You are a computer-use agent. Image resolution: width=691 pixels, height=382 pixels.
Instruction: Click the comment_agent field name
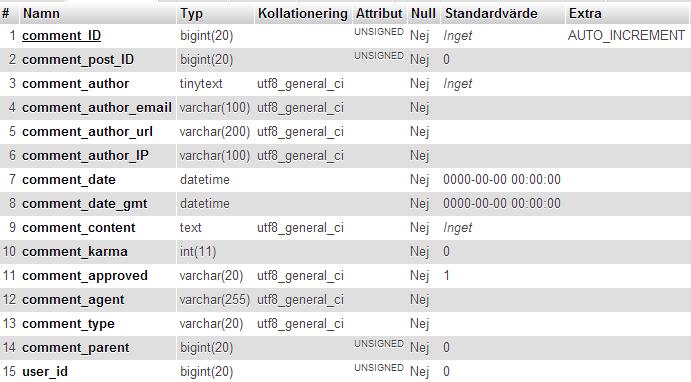[73, 300]
